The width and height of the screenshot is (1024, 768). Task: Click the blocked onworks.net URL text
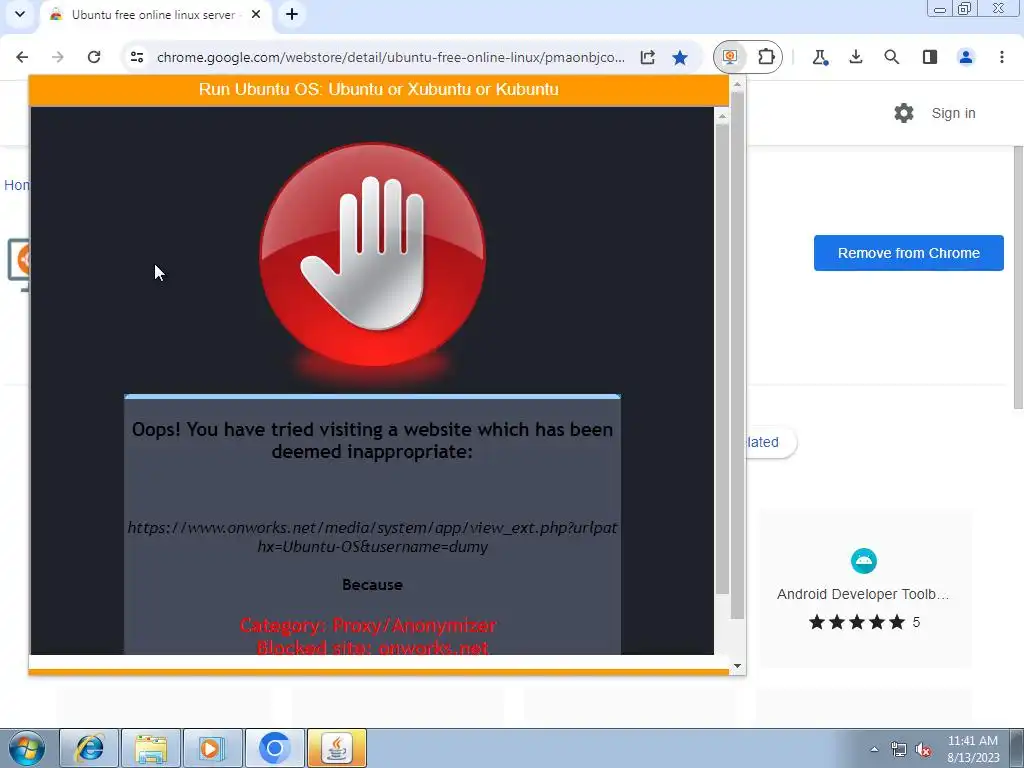tap(372, 537)
